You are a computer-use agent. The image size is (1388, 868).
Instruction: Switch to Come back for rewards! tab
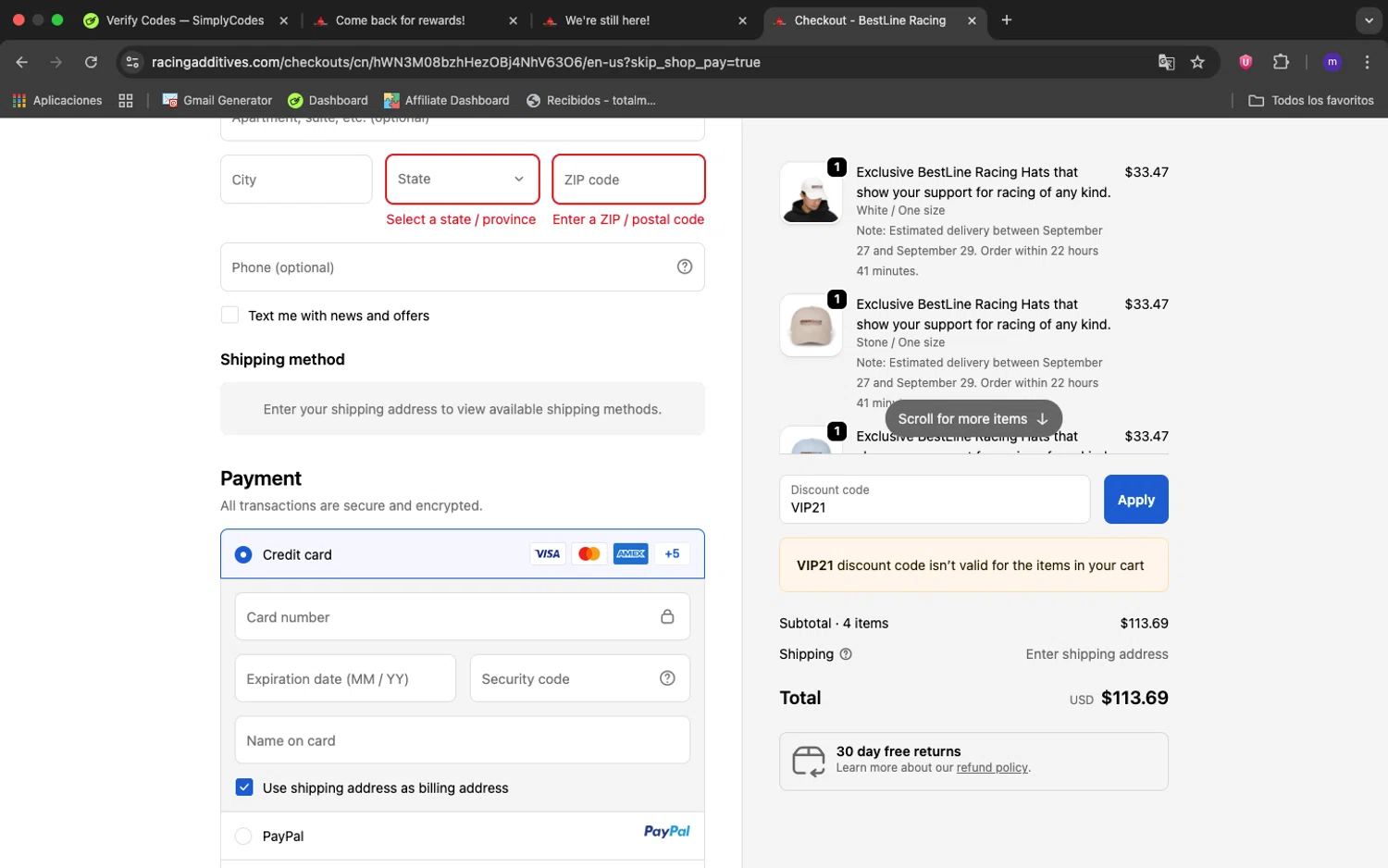(x=415, y=20)
